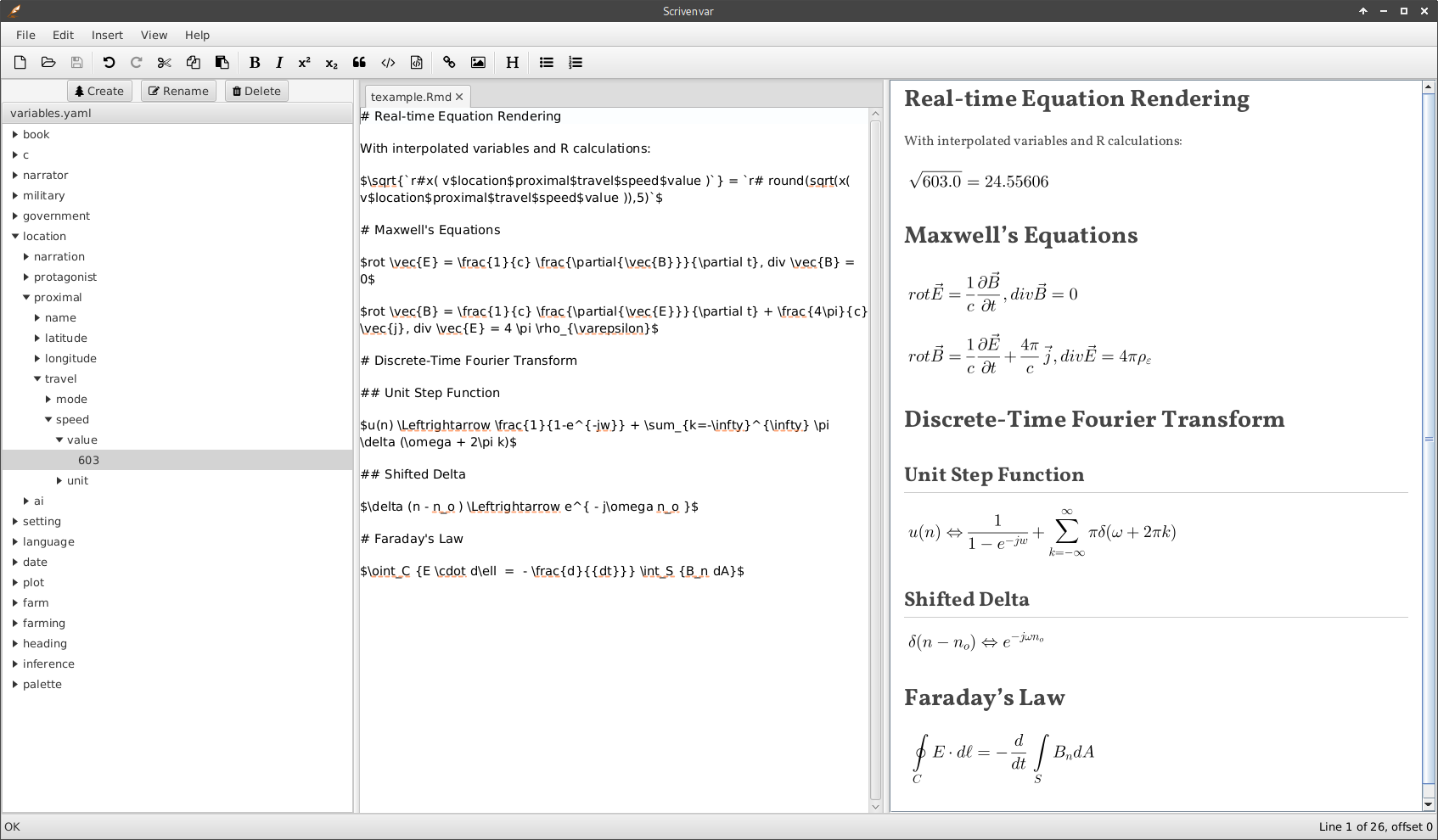Image resolution: width=1438 pixels, height=840 pixels.
Task: Select the 603 value tree item
Action: pos(88,460)
